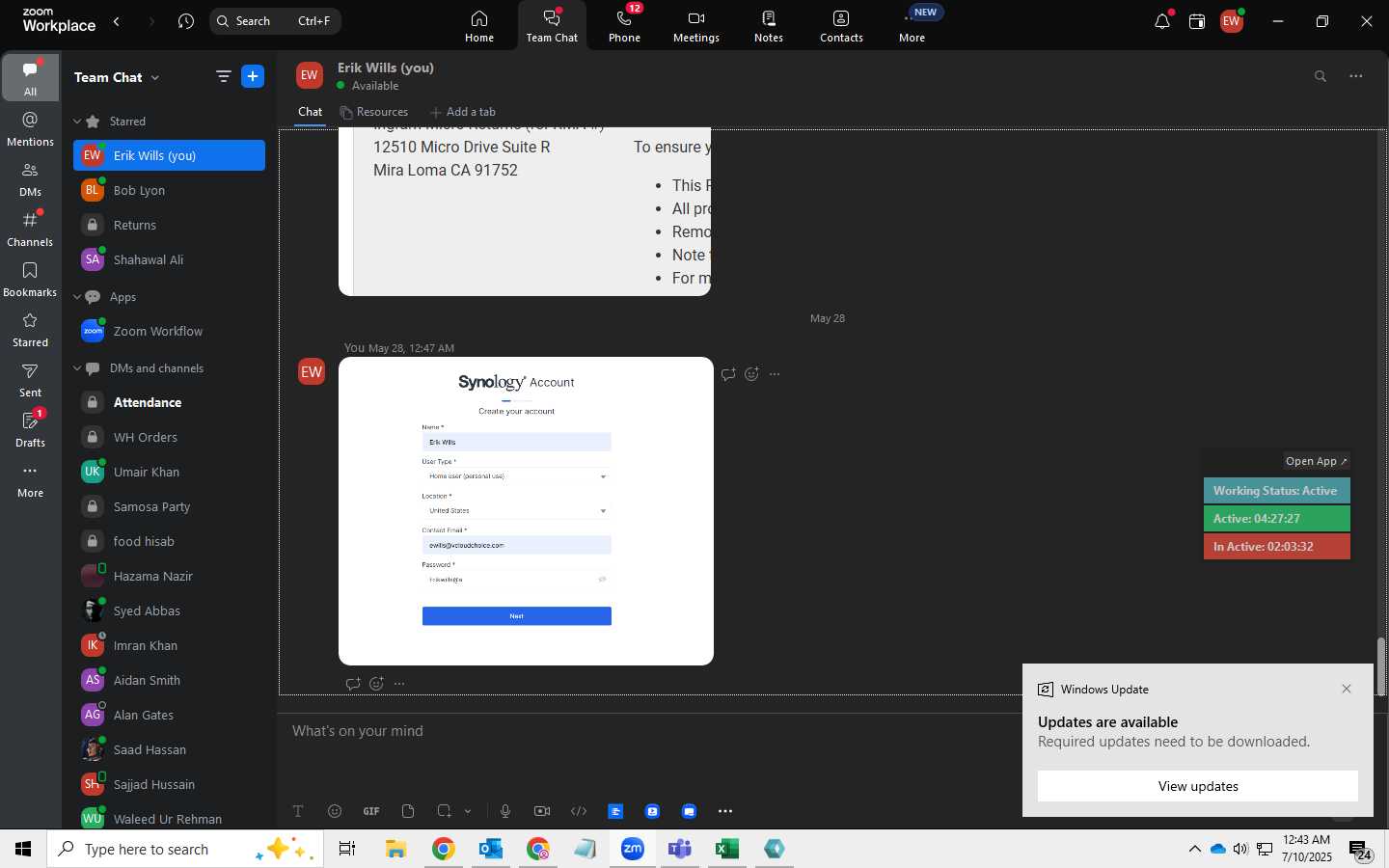The image size is (1389, 868).
Task: Click the Open App button
Action: (x=1316, y=461)
